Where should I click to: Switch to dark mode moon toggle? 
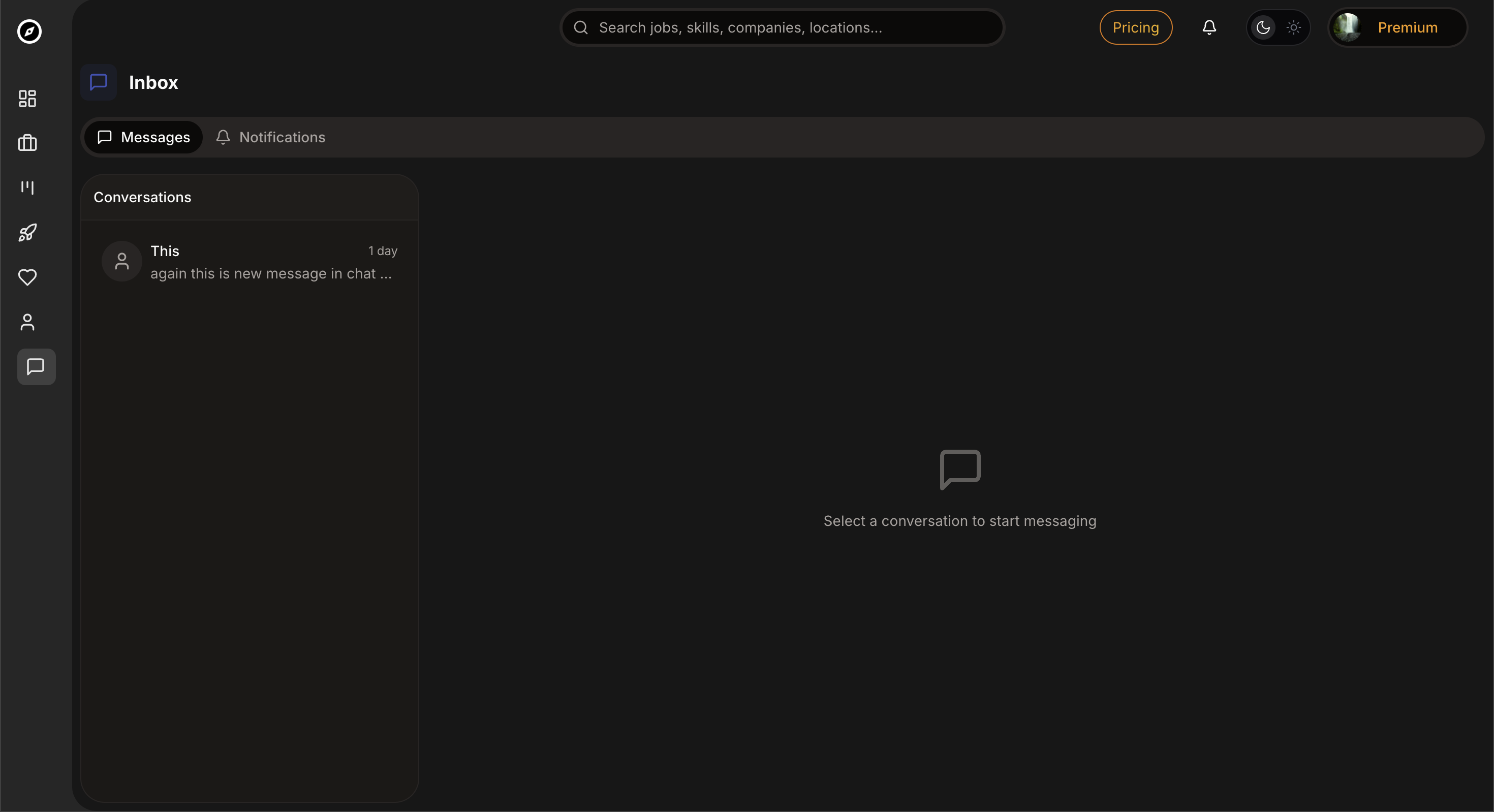(1263, 27)
